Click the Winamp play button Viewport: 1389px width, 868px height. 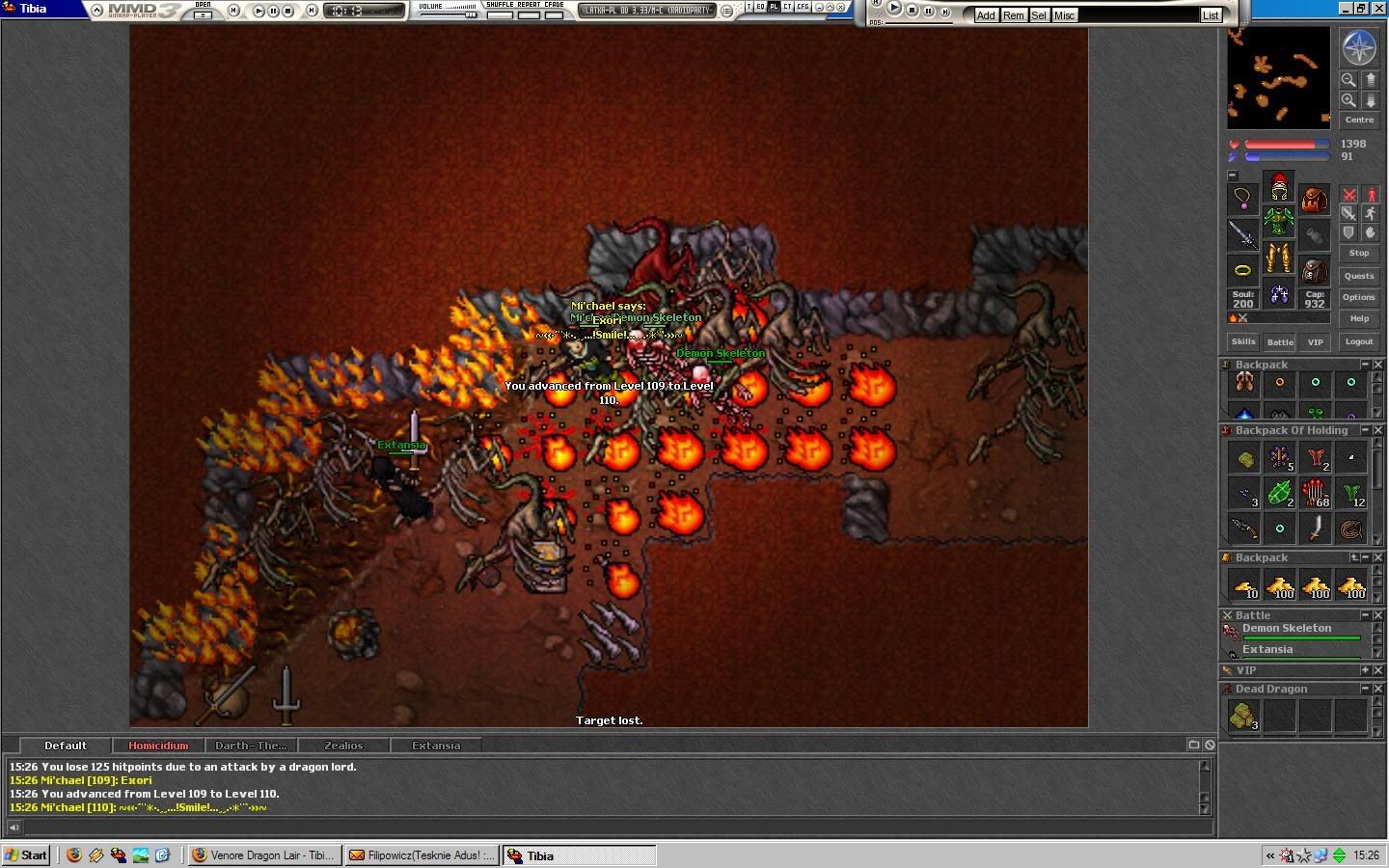coord(259,12)
